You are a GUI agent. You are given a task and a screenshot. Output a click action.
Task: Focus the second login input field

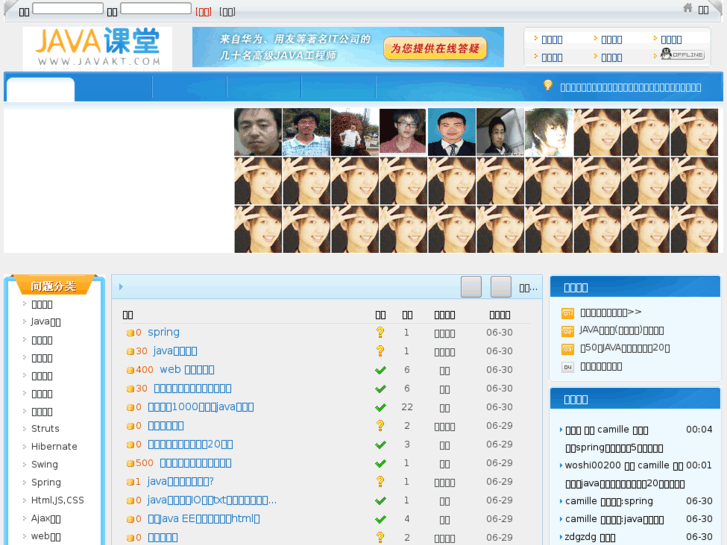tap(156, 8)
